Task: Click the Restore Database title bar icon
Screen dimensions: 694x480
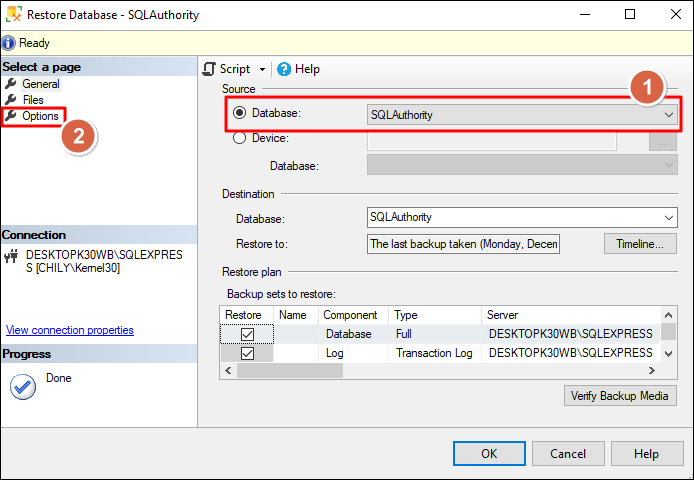Action: [13, 14]
